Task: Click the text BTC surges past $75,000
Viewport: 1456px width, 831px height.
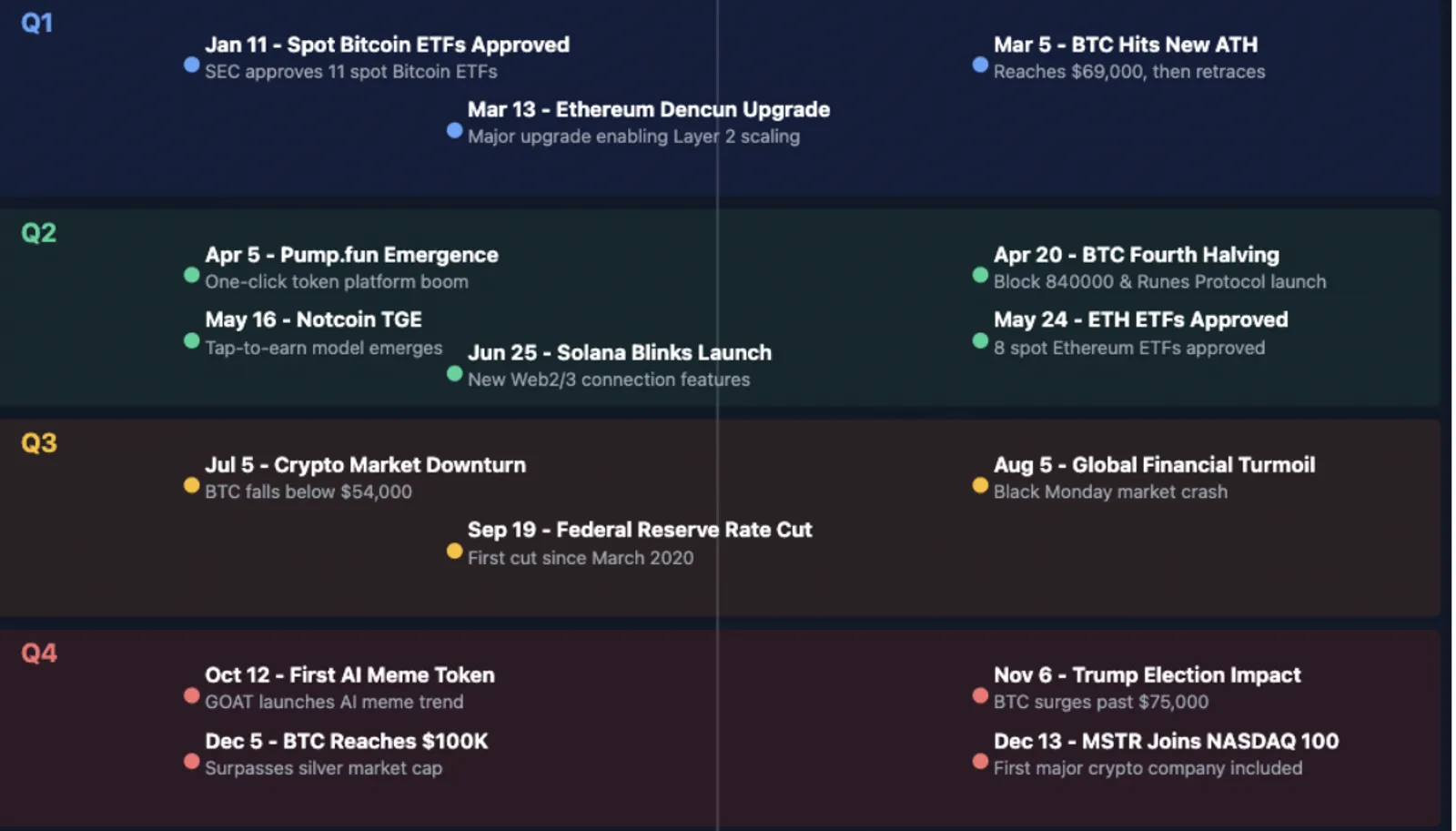Action: [x=1101, y=702]
